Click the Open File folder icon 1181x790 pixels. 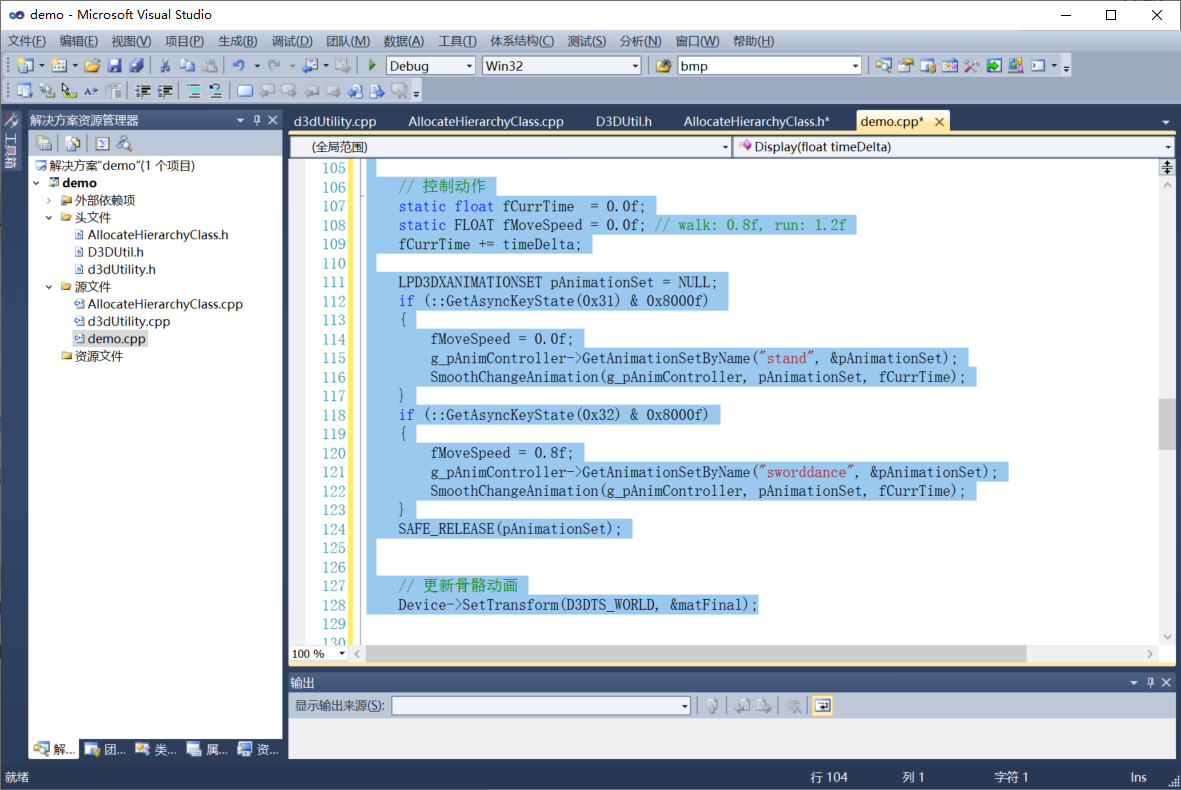pos(92,66)
